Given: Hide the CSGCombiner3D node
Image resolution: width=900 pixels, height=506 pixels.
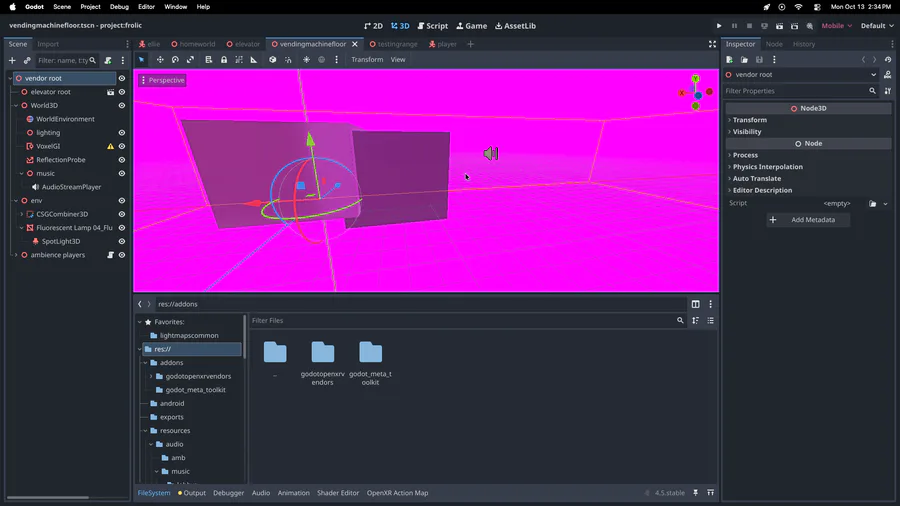Looking at the screenshot, I should click(122, 214).
